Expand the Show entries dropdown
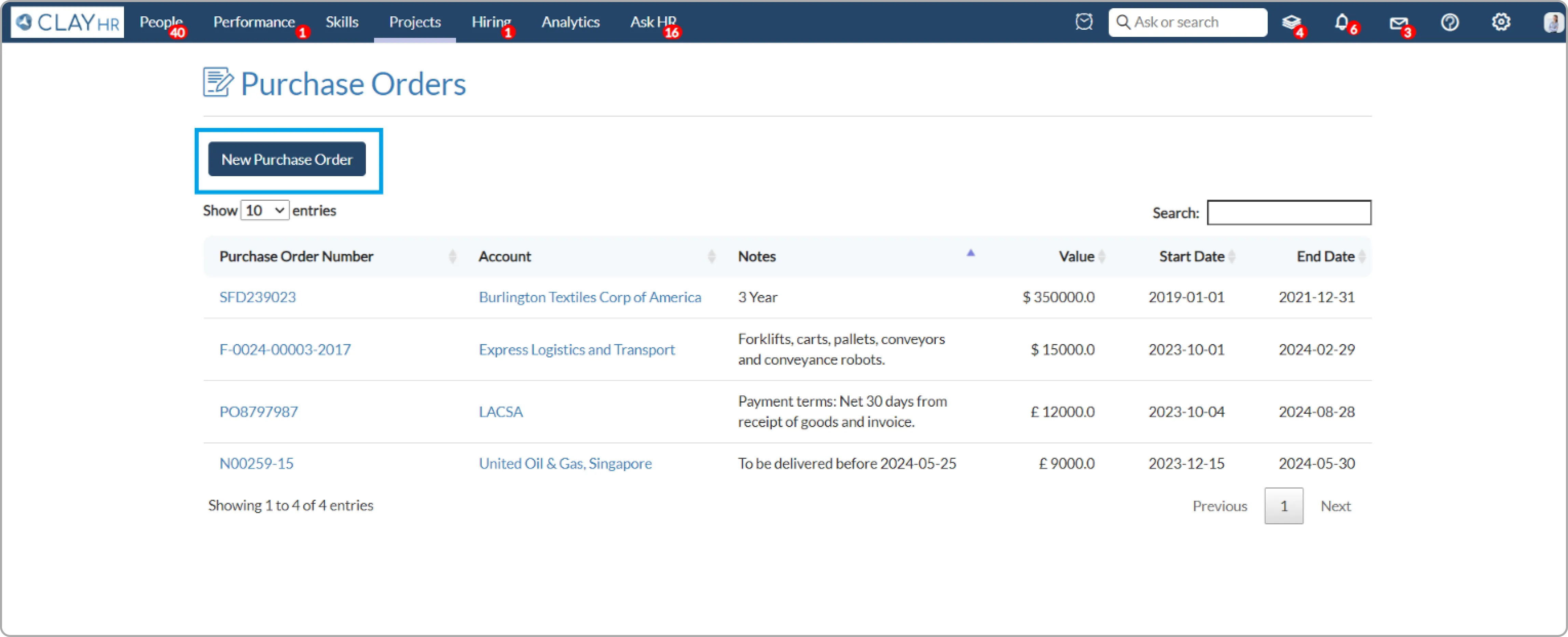The image size is (1568, 637). click(x=265, y=211)
